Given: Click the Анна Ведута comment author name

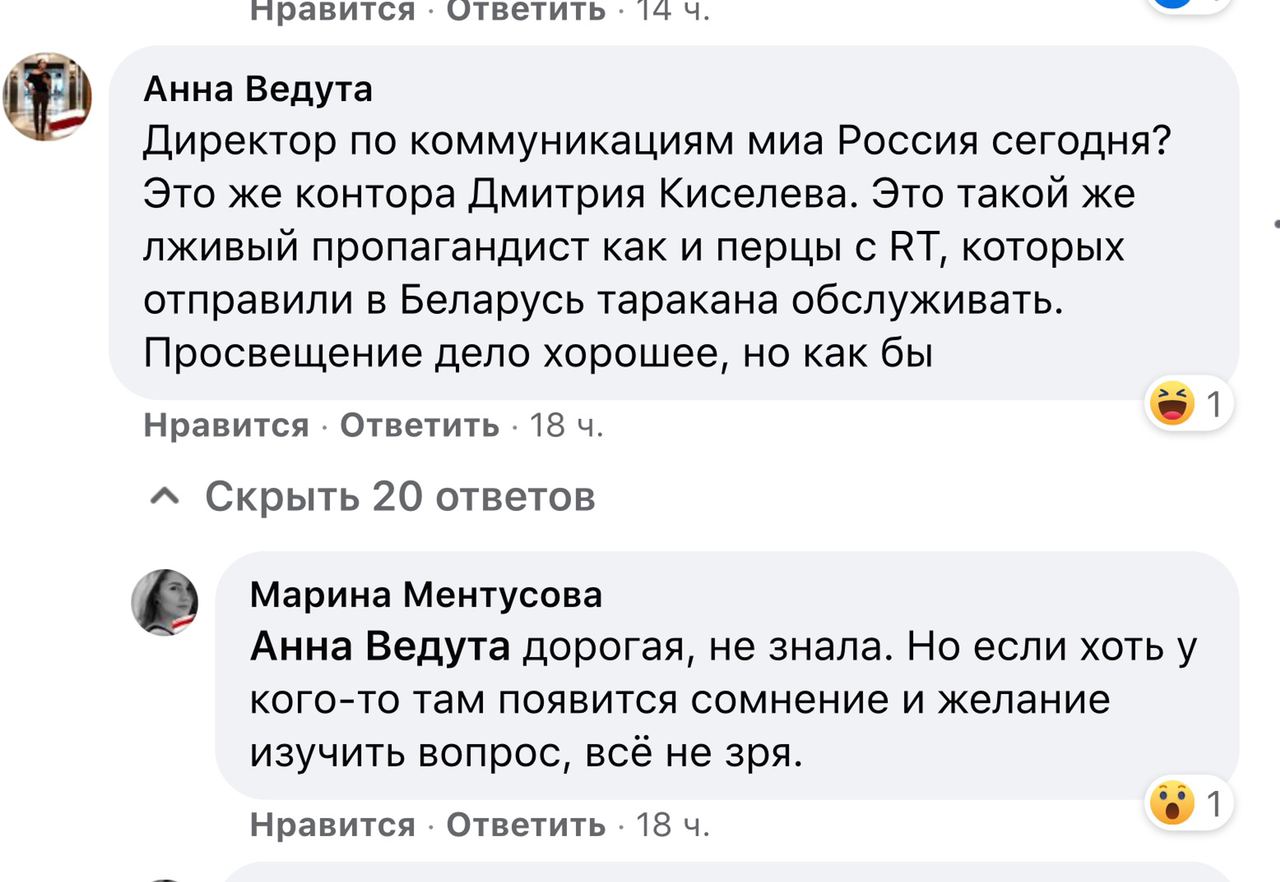Looking at the screenshot, I should click(x=258, y=90).
